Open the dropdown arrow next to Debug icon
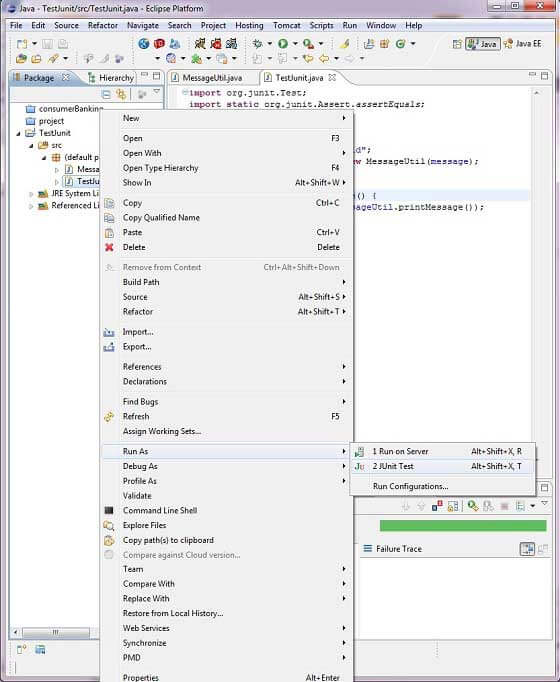 (269, 43)
